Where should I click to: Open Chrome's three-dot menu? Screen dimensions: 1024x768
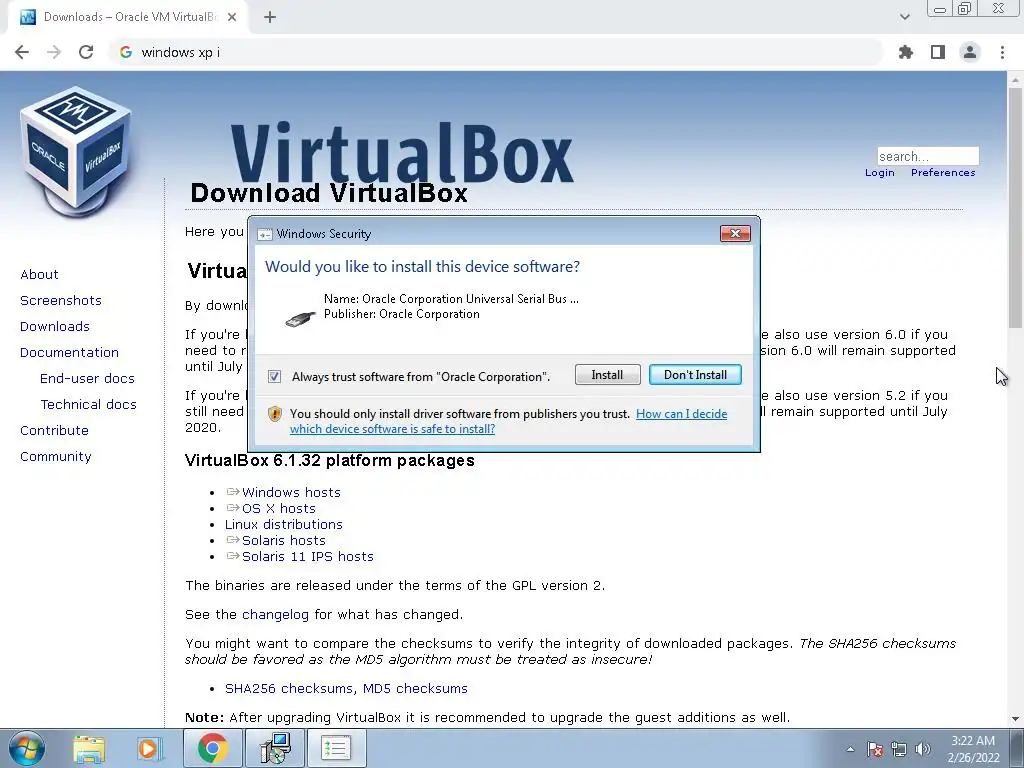[1002, 52]
